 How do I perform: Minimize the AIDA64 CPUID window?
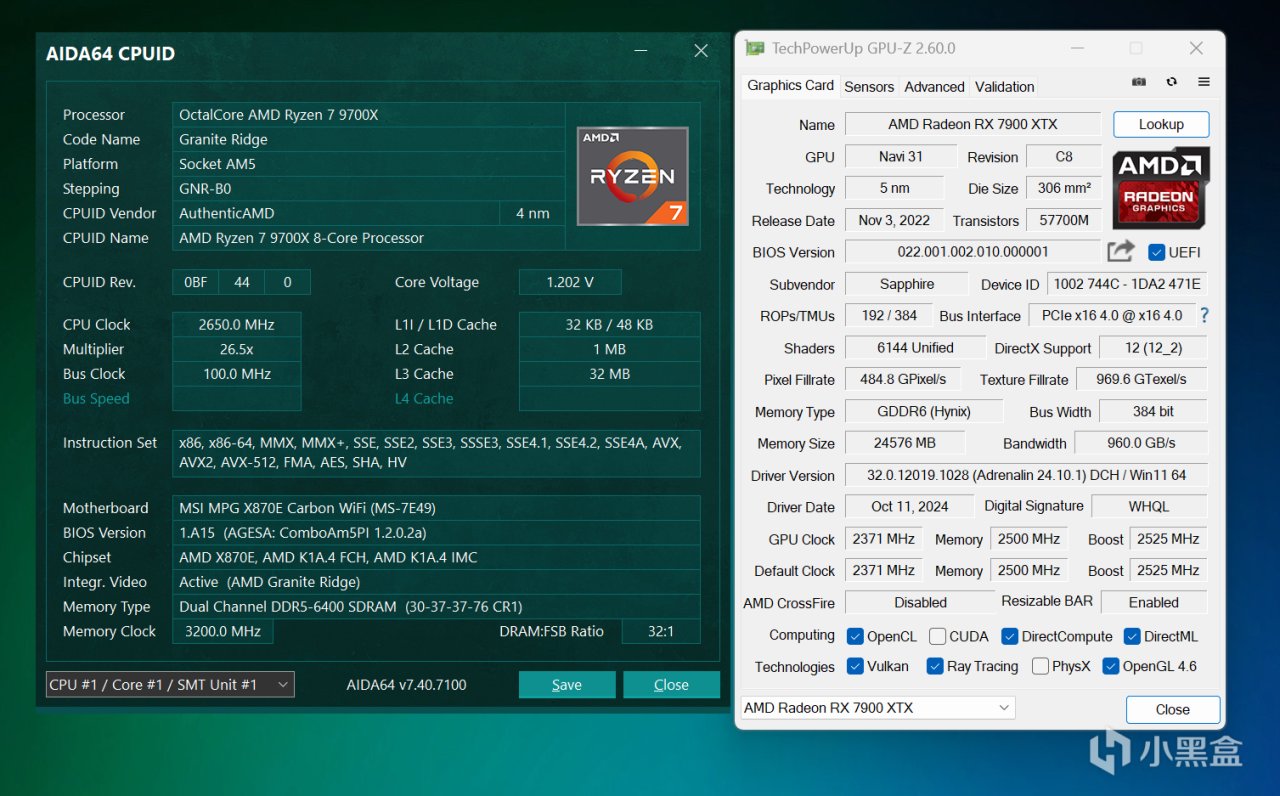point(643,51)
